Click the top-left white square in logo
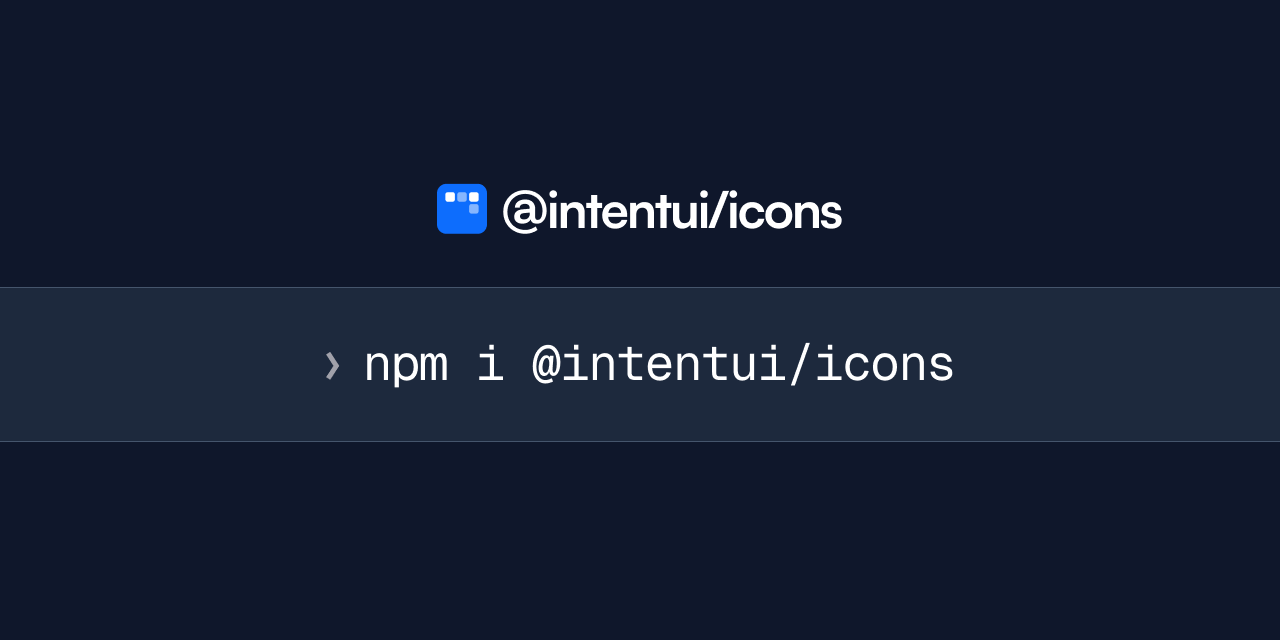The height and width of the screenshot is (640, 1280). 450,197
